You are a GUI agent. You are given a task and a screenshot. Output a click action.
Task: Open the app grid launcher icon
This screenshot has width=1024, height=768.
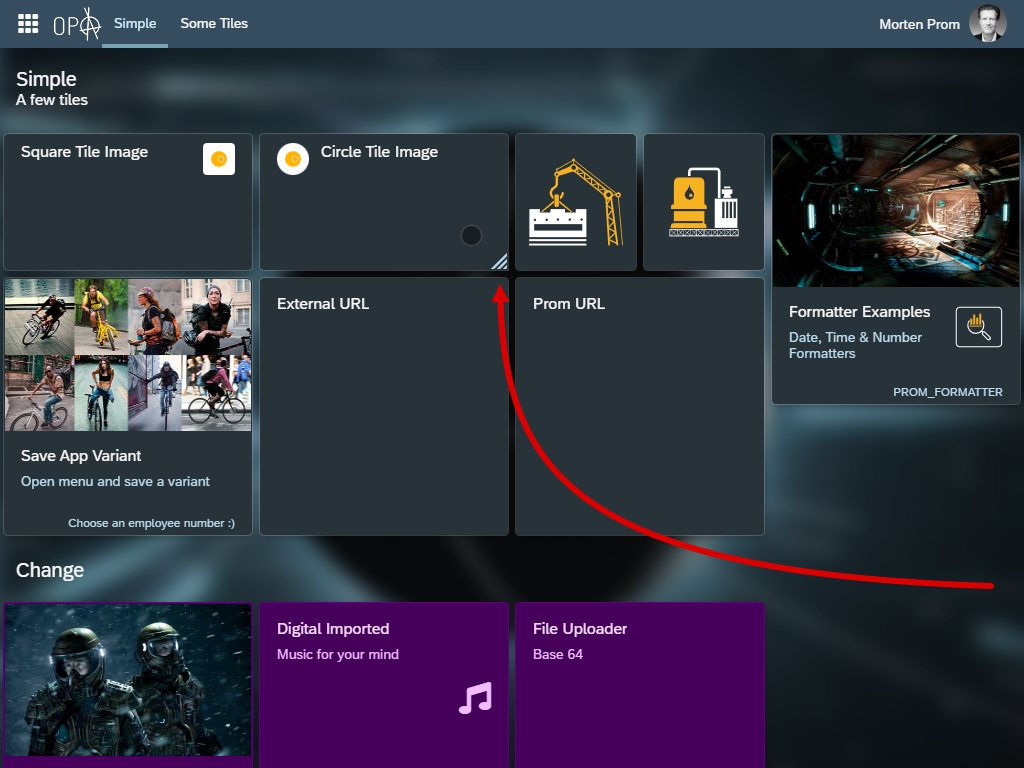point(28,24)
